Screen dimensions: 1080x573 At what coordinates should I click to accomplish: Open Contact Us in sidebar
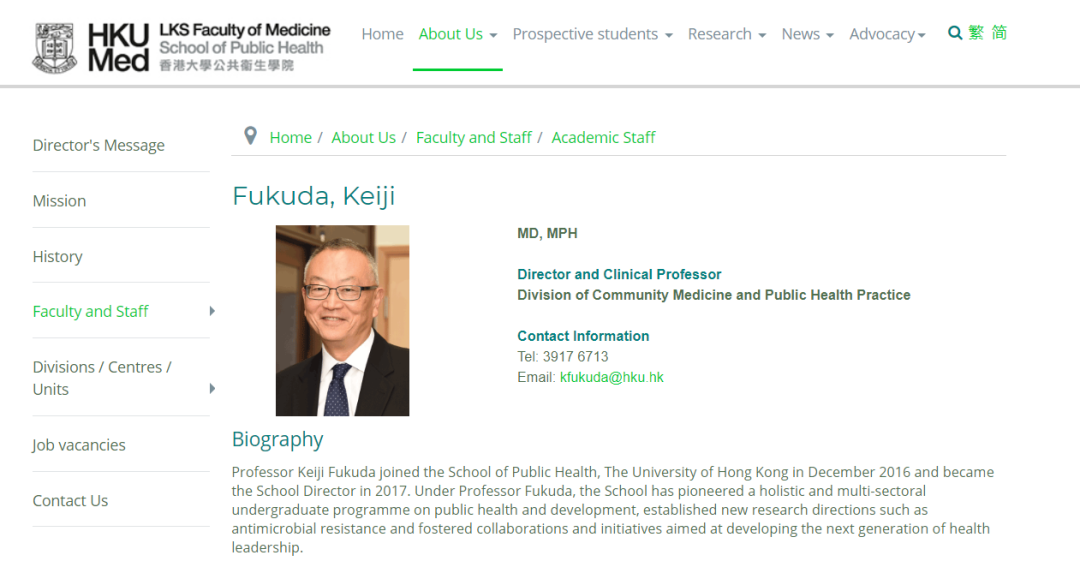(70, 500)
